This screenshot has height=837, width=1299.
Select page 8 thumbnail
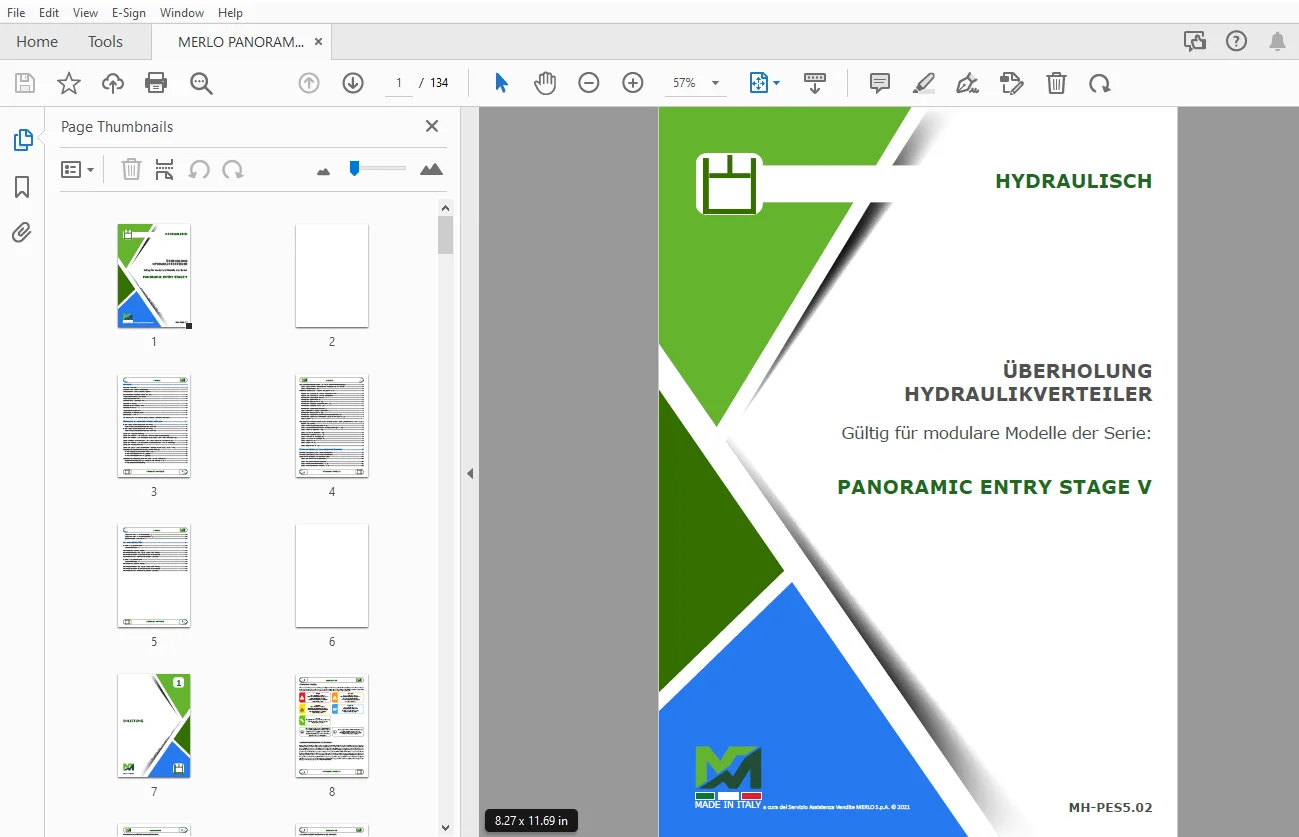click(x=332, y=726)
